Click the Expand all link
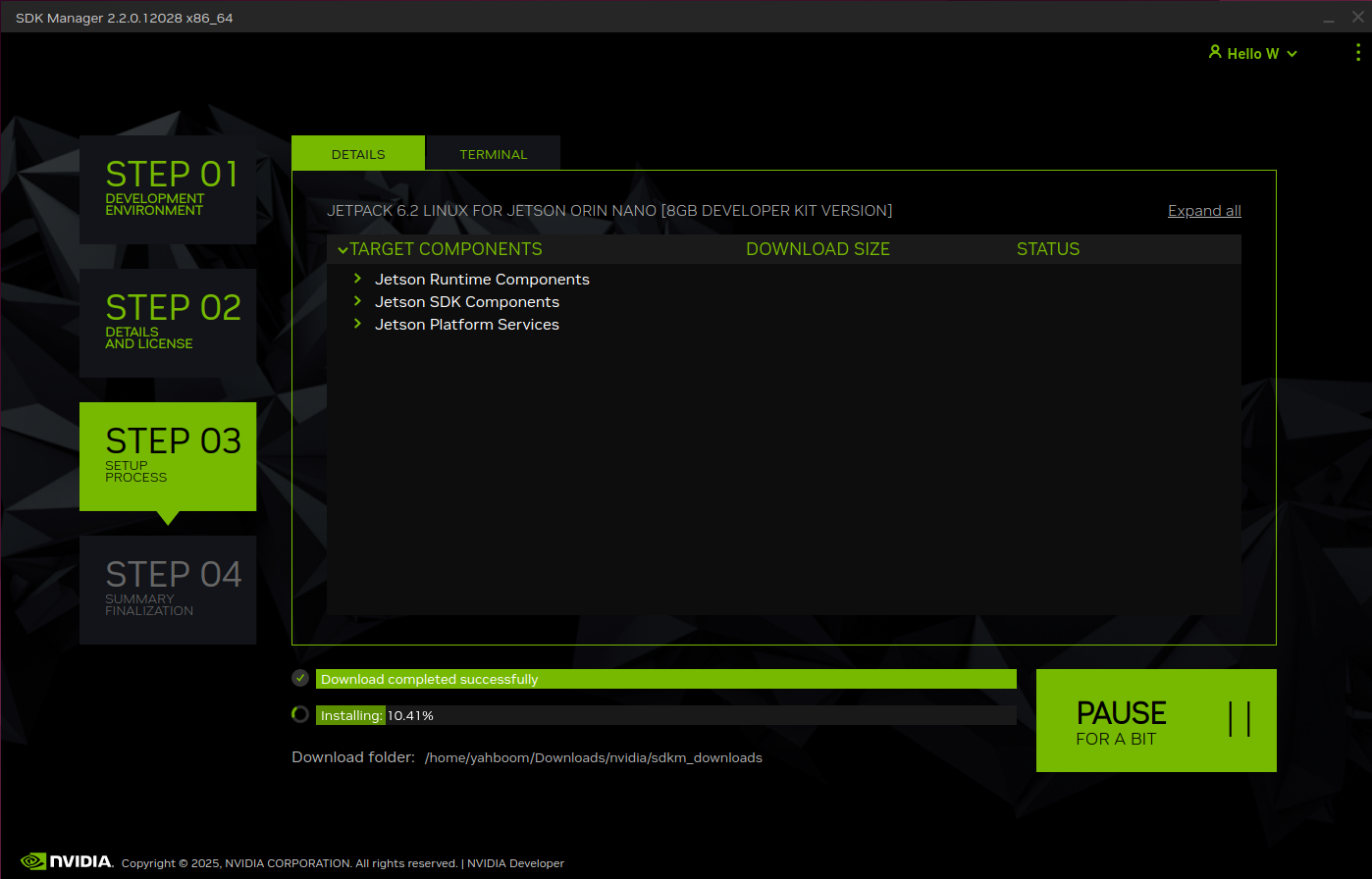 [1204, 210]
